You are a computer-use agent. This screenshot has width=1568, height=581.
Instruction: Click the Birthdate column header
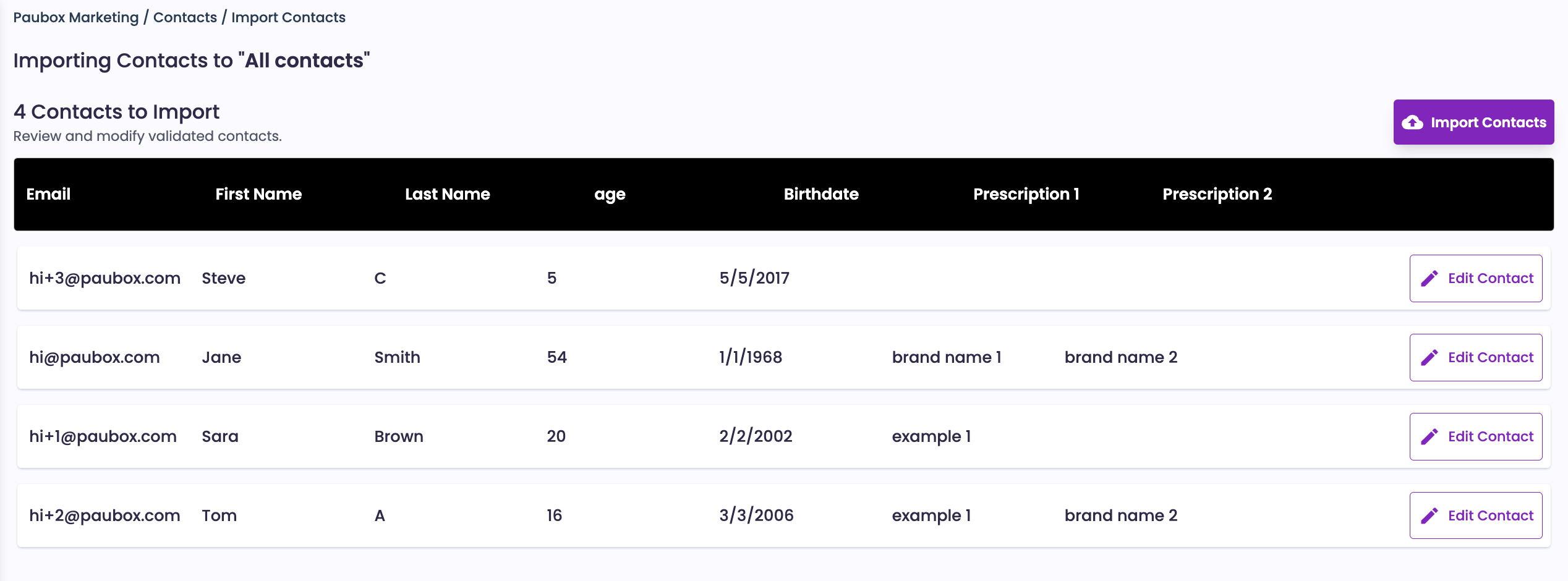821,194
